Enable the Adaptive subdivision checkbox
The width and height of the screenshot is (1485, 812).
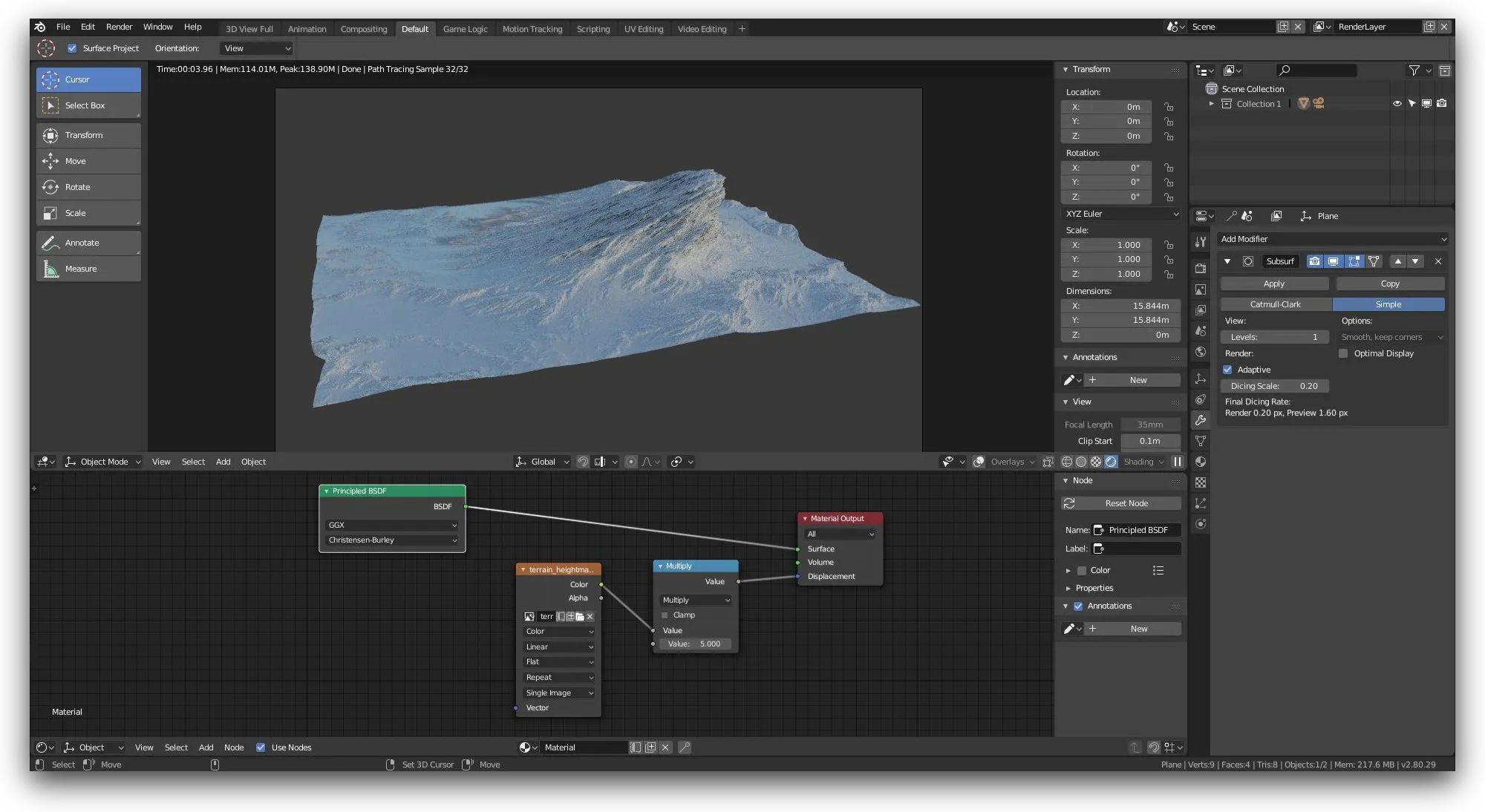1227,370
